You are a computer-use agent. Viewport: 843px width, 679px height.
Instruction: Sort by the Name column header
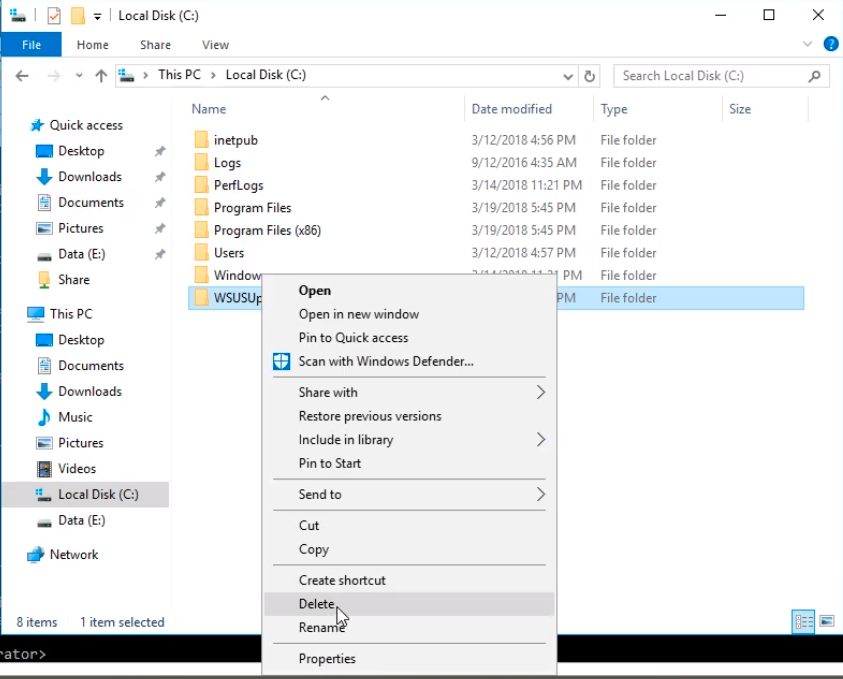[x=209, y=109]
